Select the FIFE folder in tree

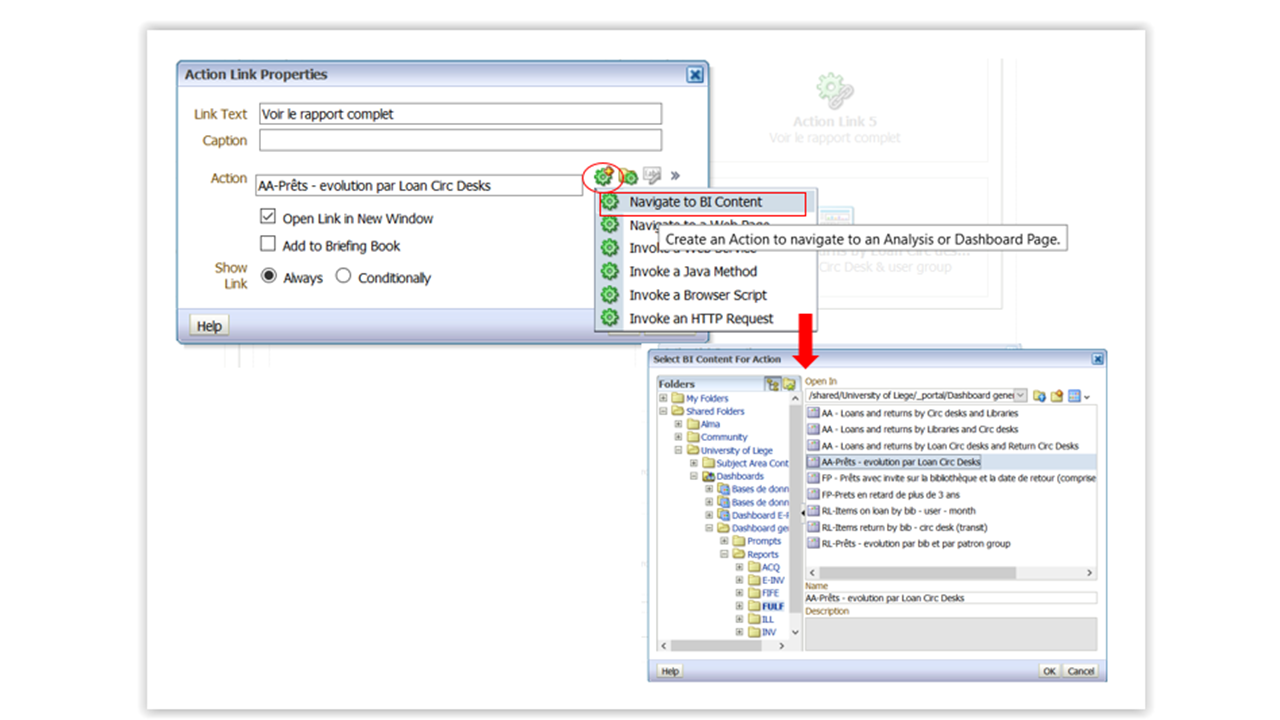click(764, 593)
